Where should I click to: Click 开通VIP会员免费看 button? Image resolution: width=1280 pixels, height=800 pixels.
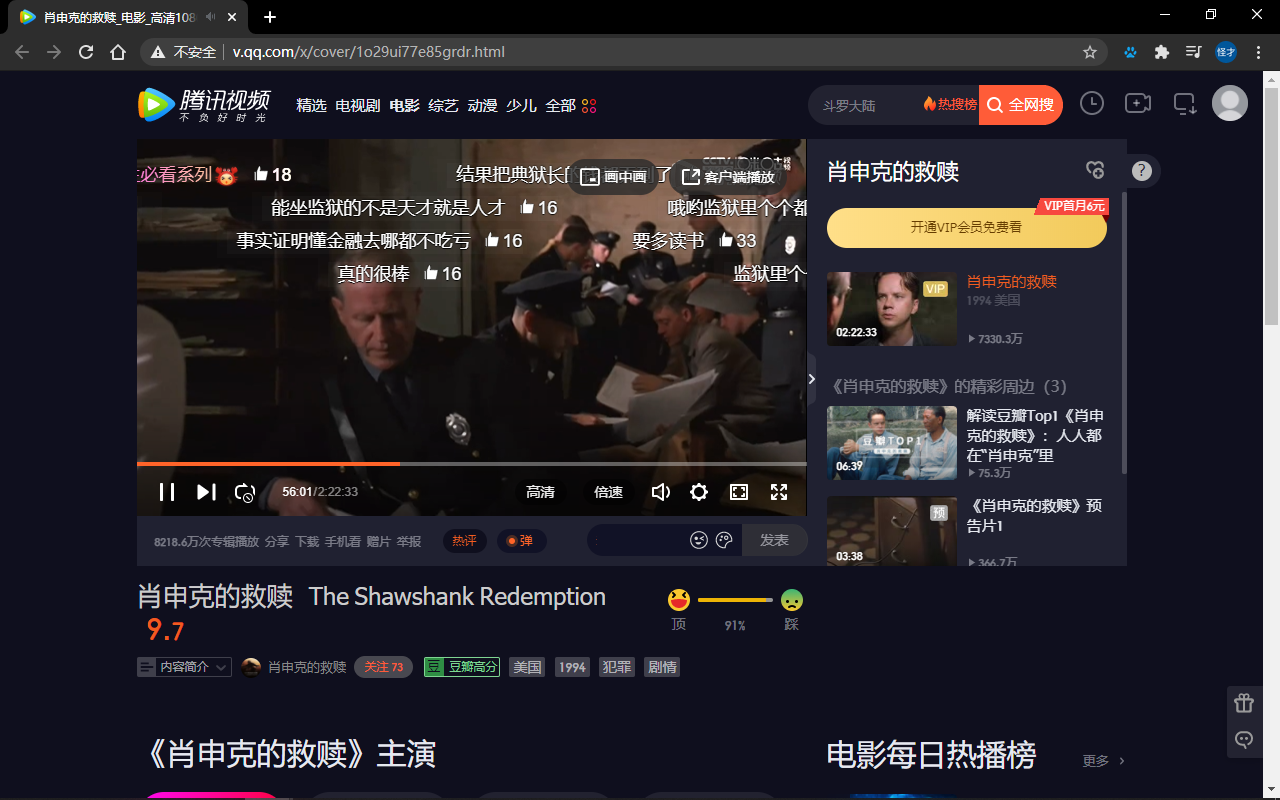coord(967,228)
